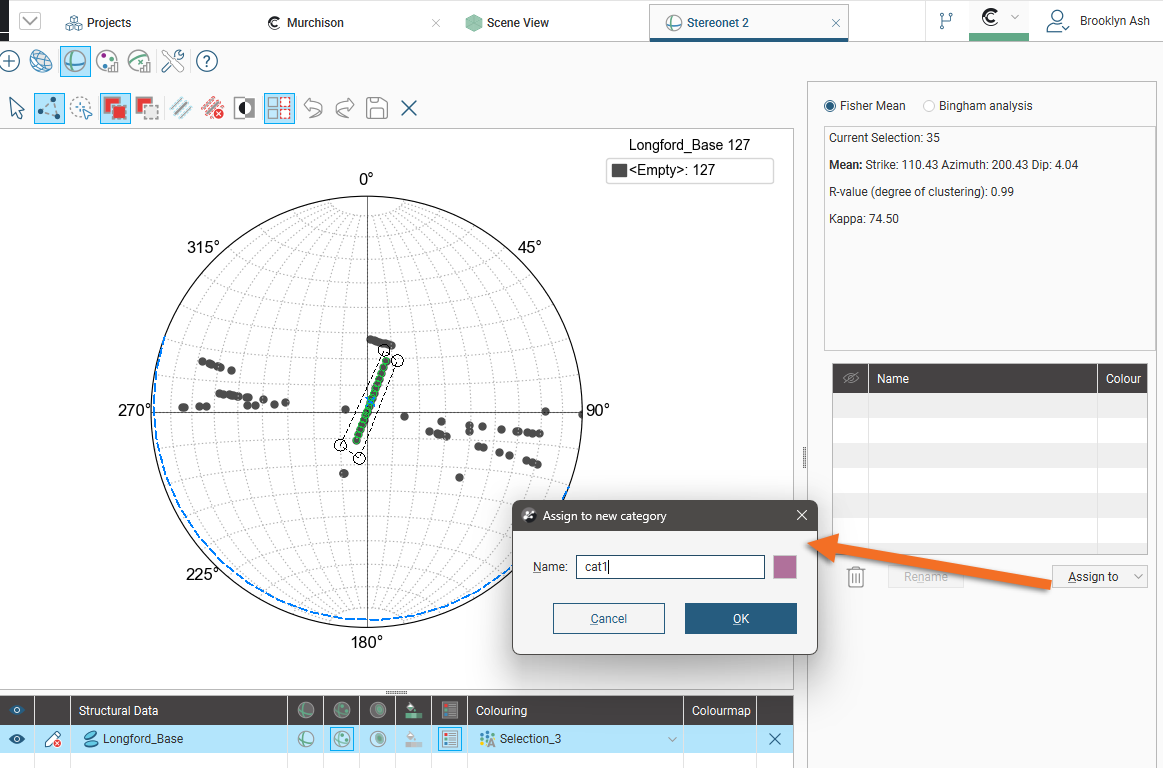This screenshot has height=768, width=1163.
Task: Undo the last selection action
Action: (x=313, y=108)
